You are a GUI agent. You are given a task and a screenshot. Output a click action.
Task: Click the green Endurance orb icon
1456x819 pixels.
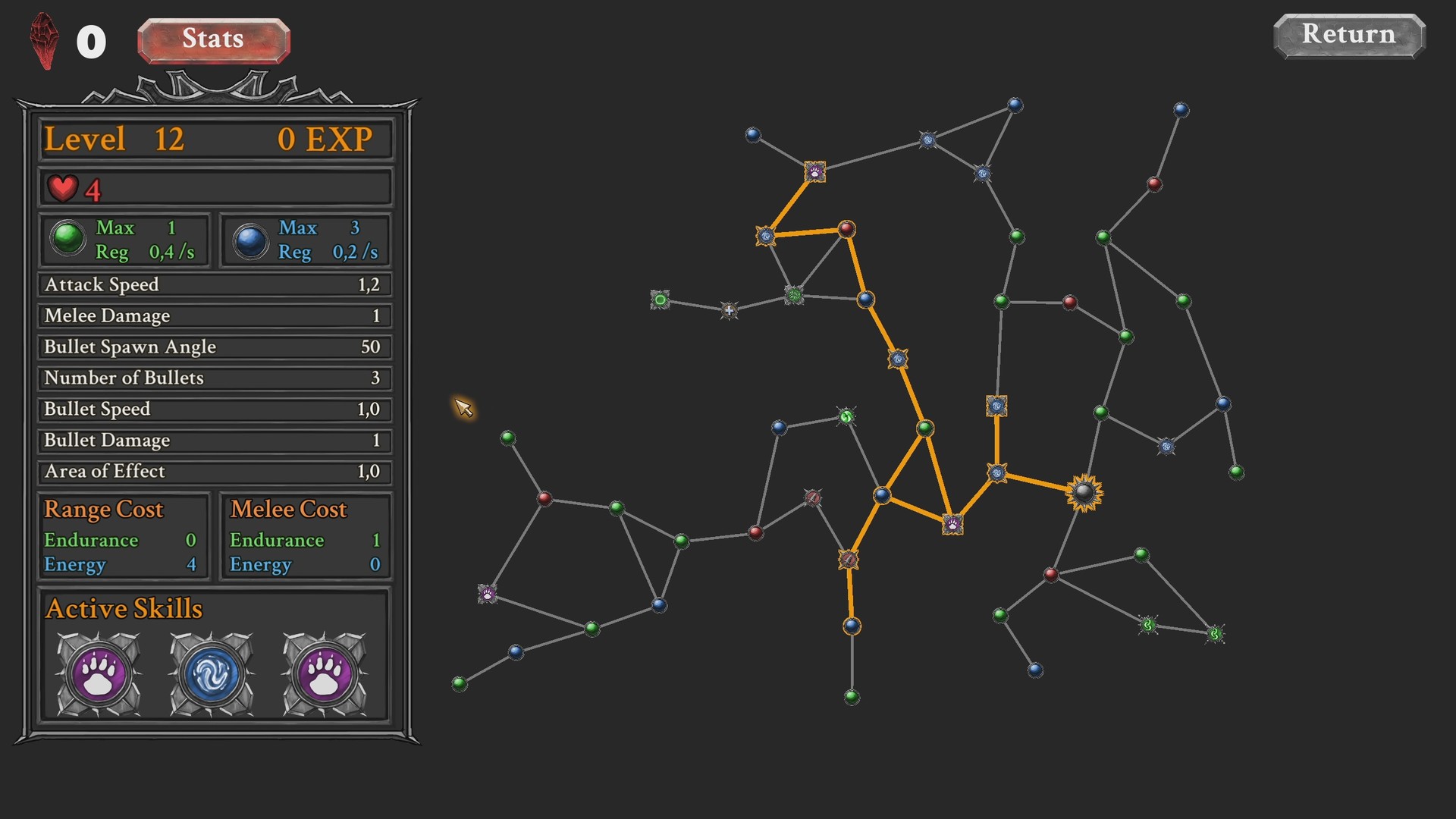point(68,240)
